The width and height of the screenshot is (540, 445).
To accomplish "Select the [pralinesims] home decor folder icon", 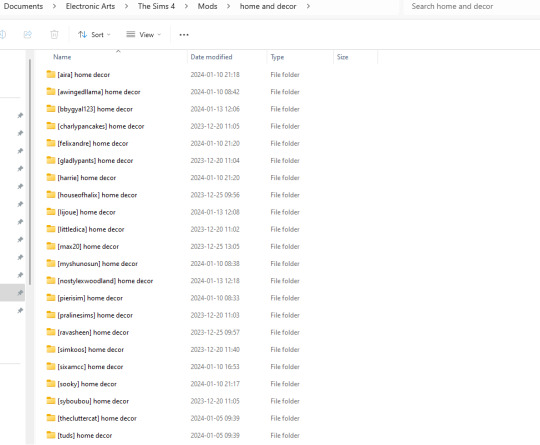I will (51, 315).
